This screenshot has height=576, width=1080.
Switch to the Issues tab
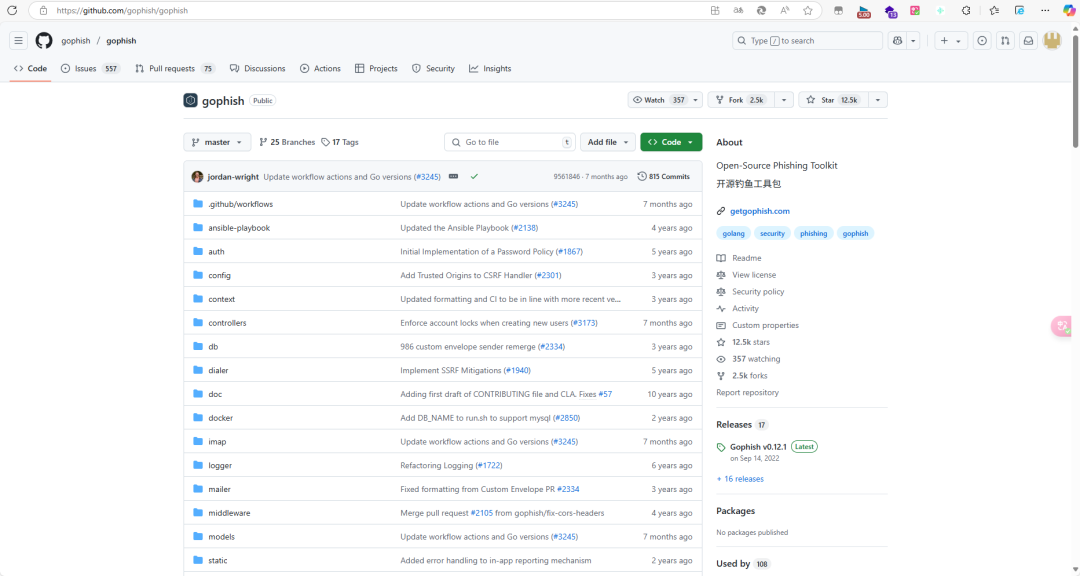coord(90,68)
